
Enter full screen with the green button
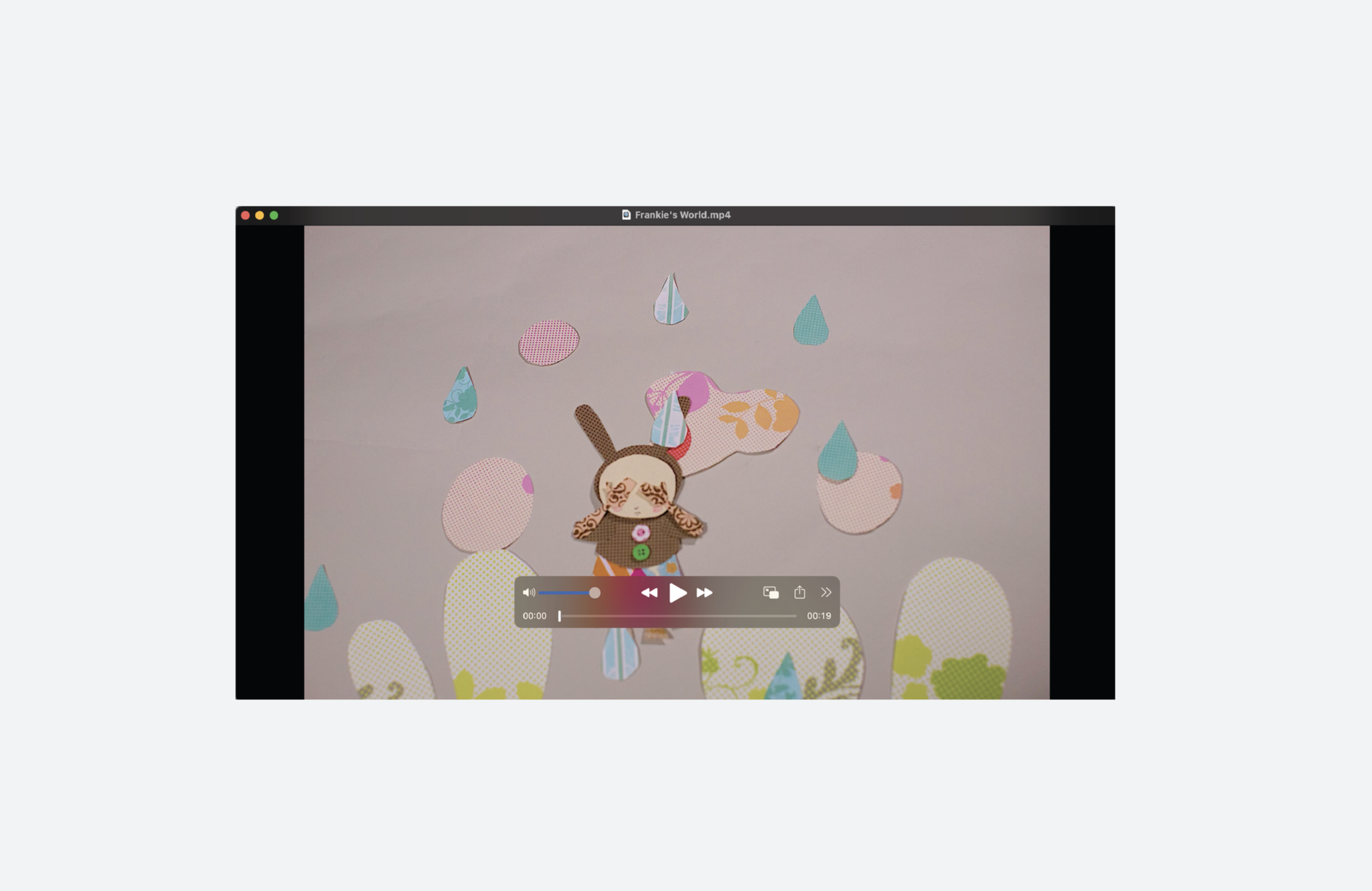point(274,215)
